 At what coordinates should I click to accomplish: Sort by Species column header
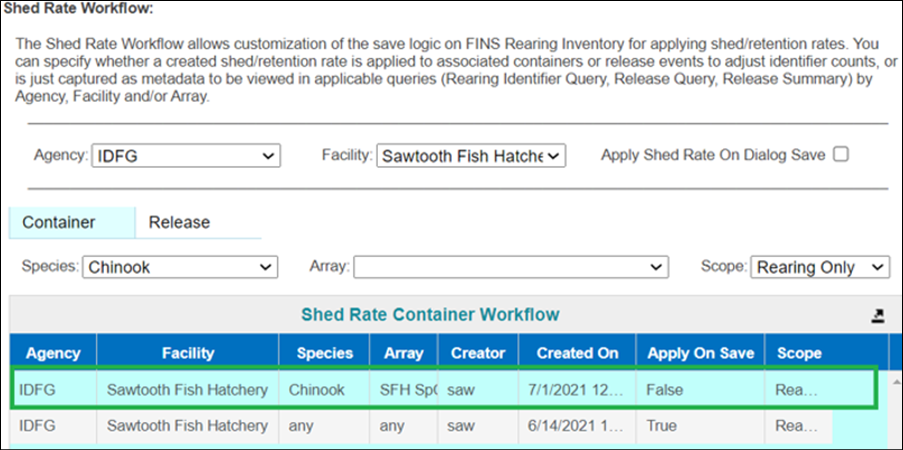point(324,353)
